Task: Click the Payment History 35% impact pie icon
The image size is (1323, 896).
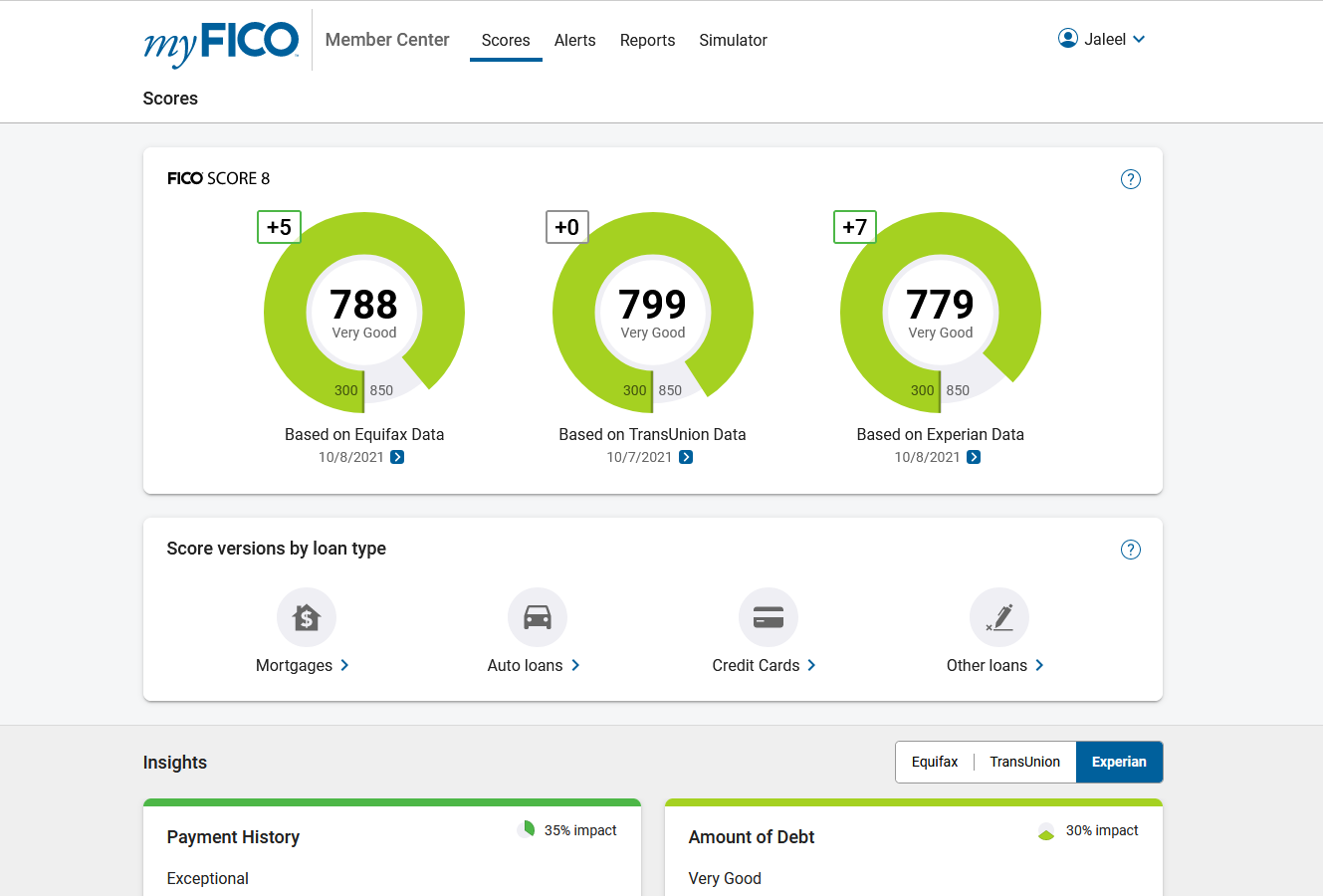Action: coord(527,829)
